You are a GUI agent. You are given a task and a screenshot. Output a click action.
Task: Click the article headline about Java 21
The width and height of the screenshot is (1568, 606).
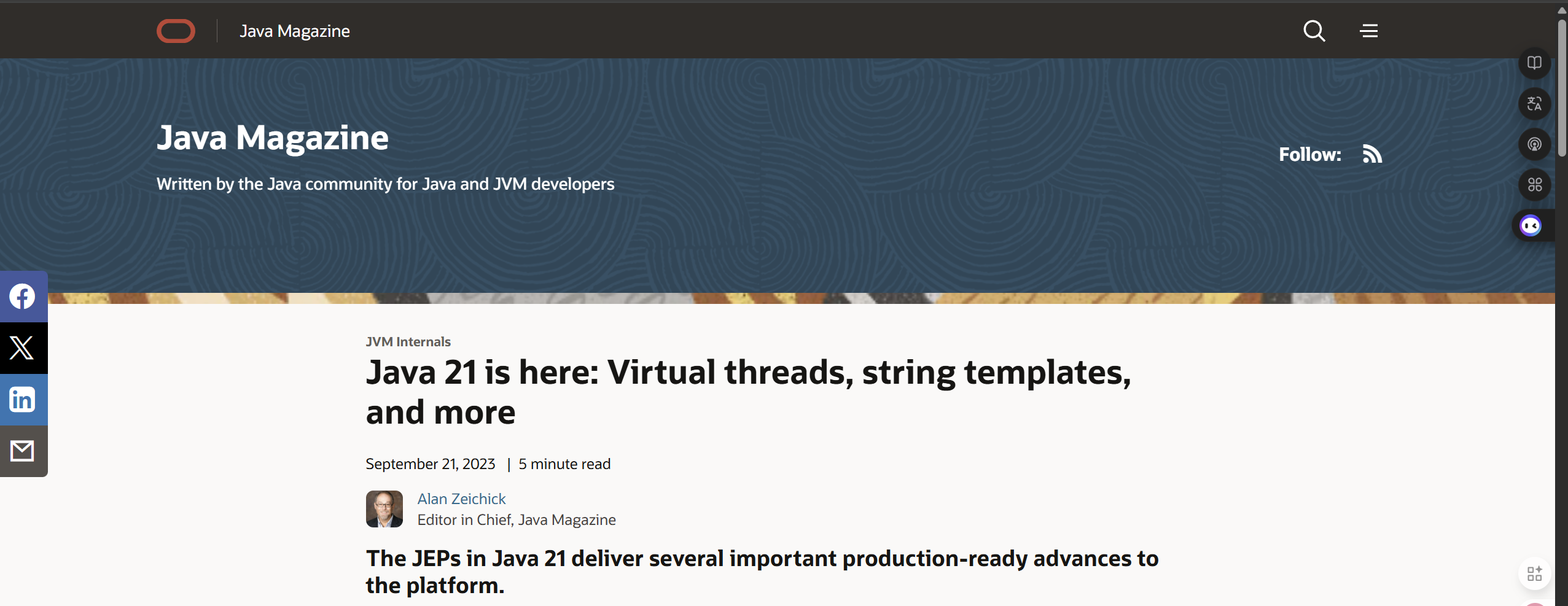[x=748, y=392]
